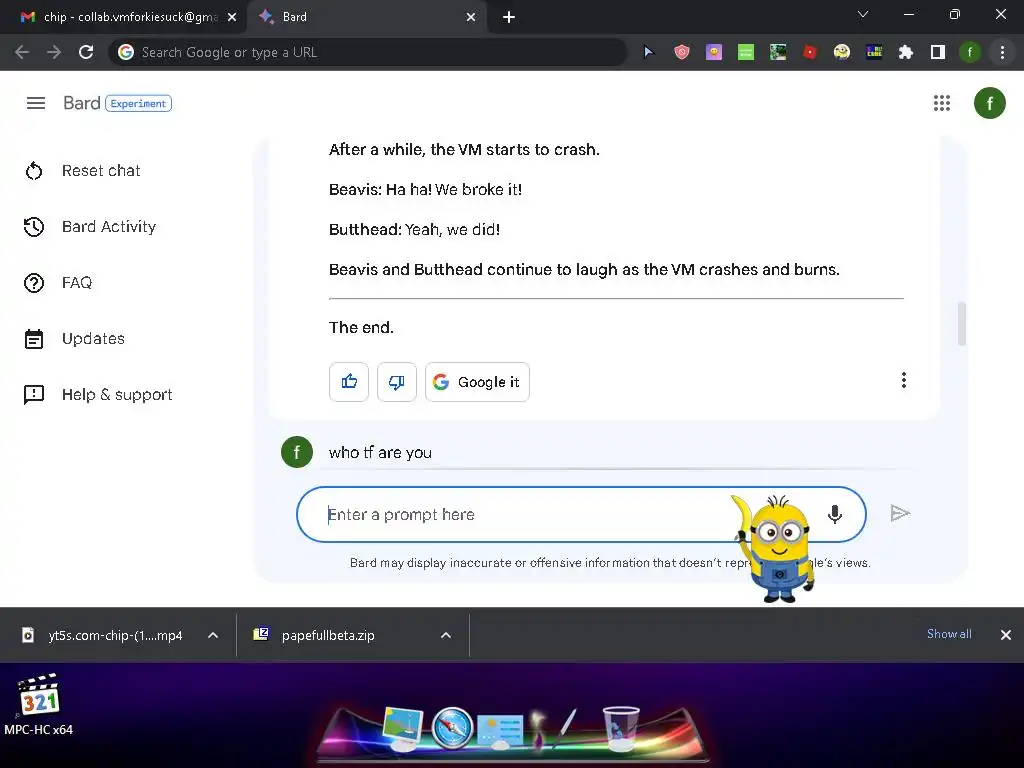Click the minion character over the prompt
The height and width of the screenshot is (768, 1024).
(776, 549)
